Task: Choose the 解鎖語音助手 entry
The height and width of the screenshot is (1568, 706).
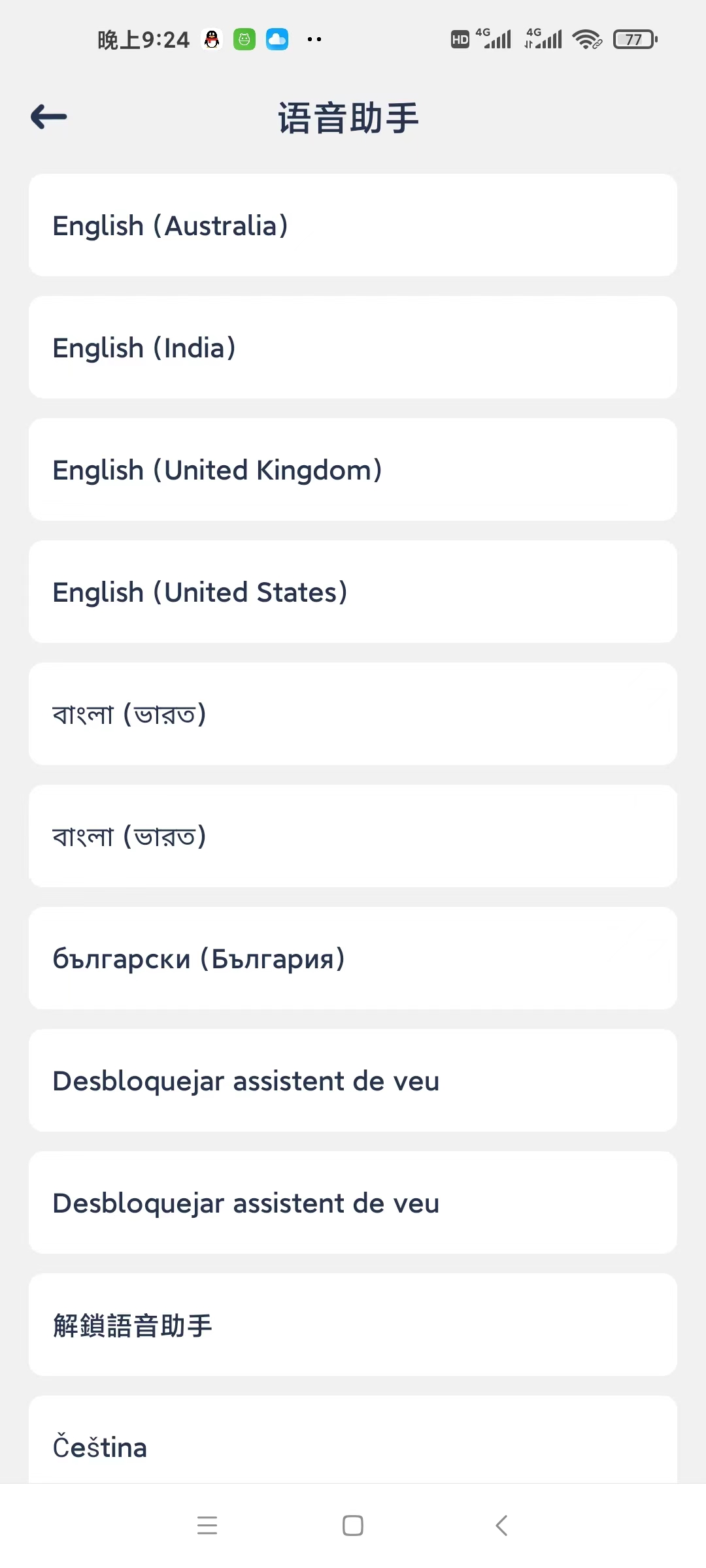Action: pyautogui.click(x=353, y=1324)
